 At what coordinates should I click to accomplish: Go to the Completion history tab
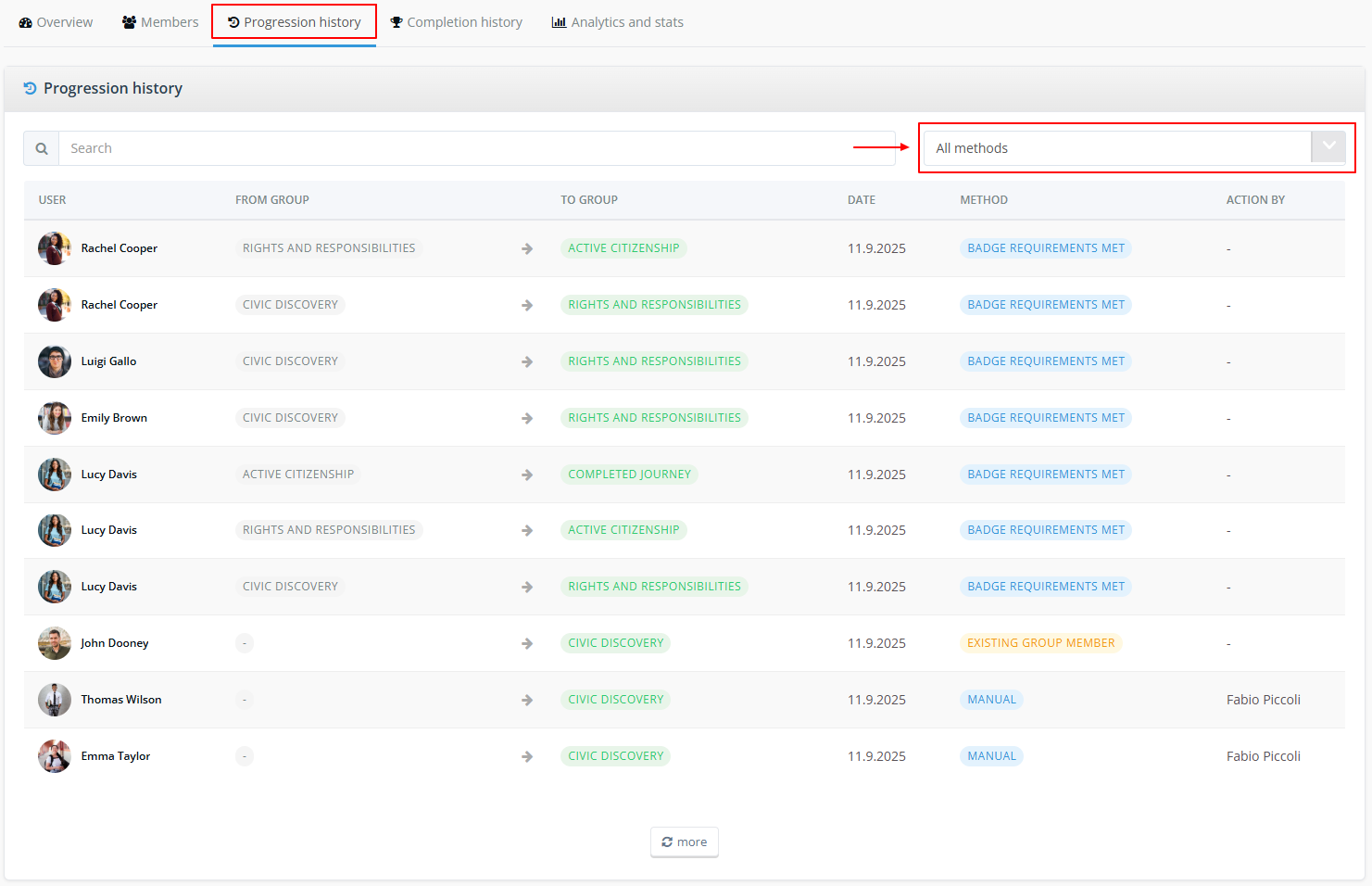click(456, 22)
